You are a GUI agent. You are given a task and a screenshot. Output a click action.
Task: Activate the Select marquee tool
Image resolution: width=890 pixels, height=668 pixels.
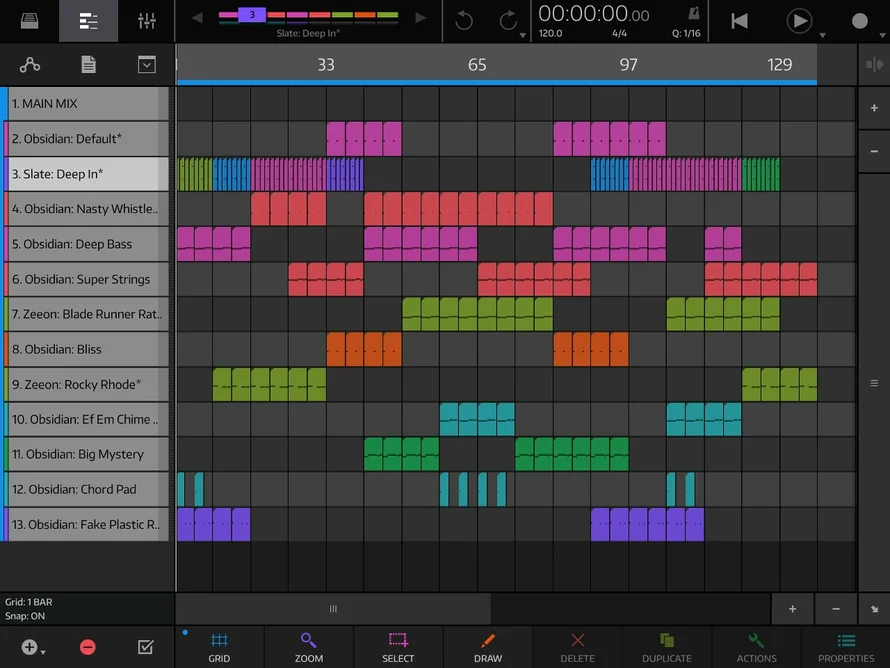(398, 646)
